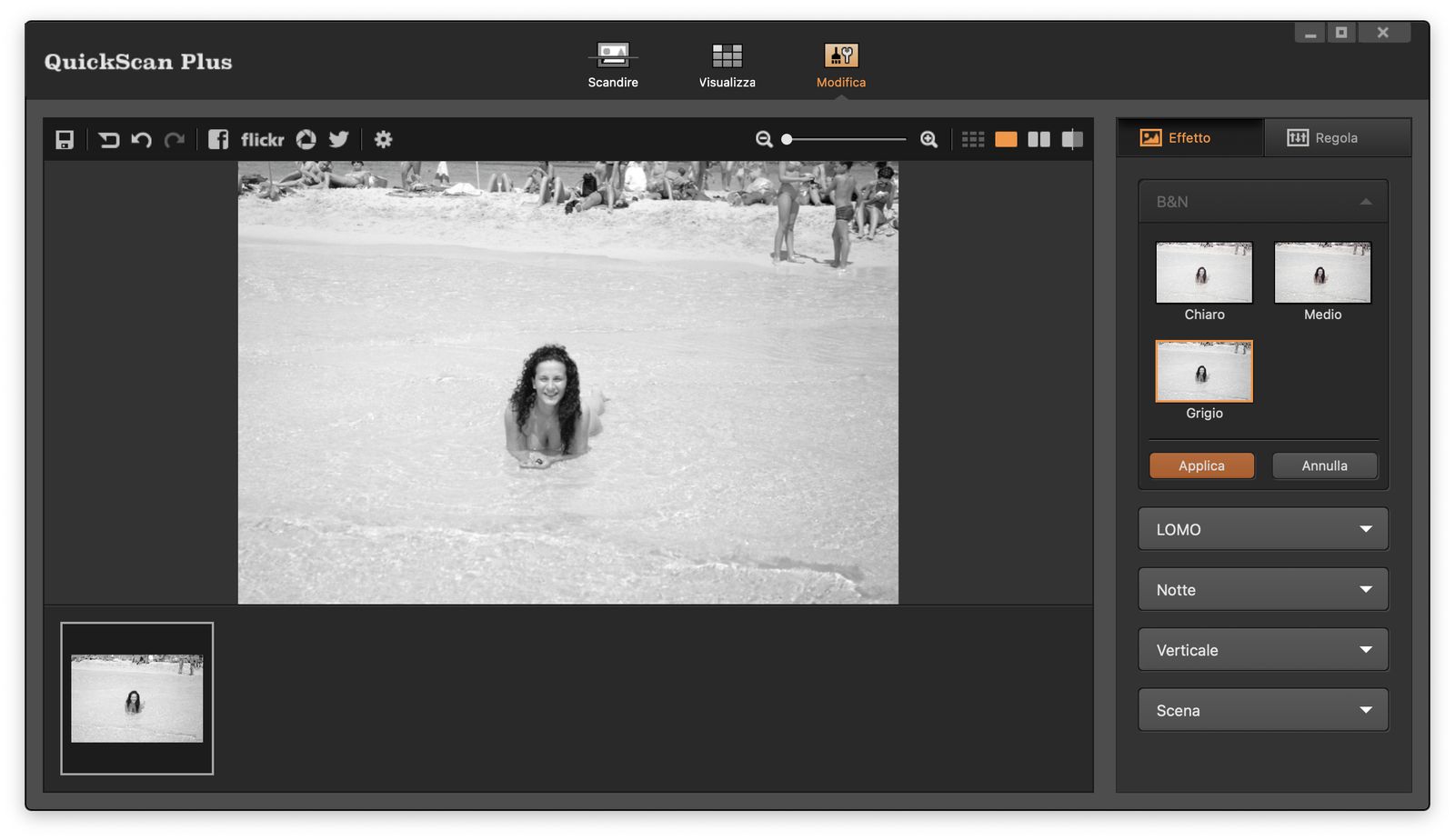Switch to the Regola tab
This screenshot has width=1455, height=840.
1336,138
